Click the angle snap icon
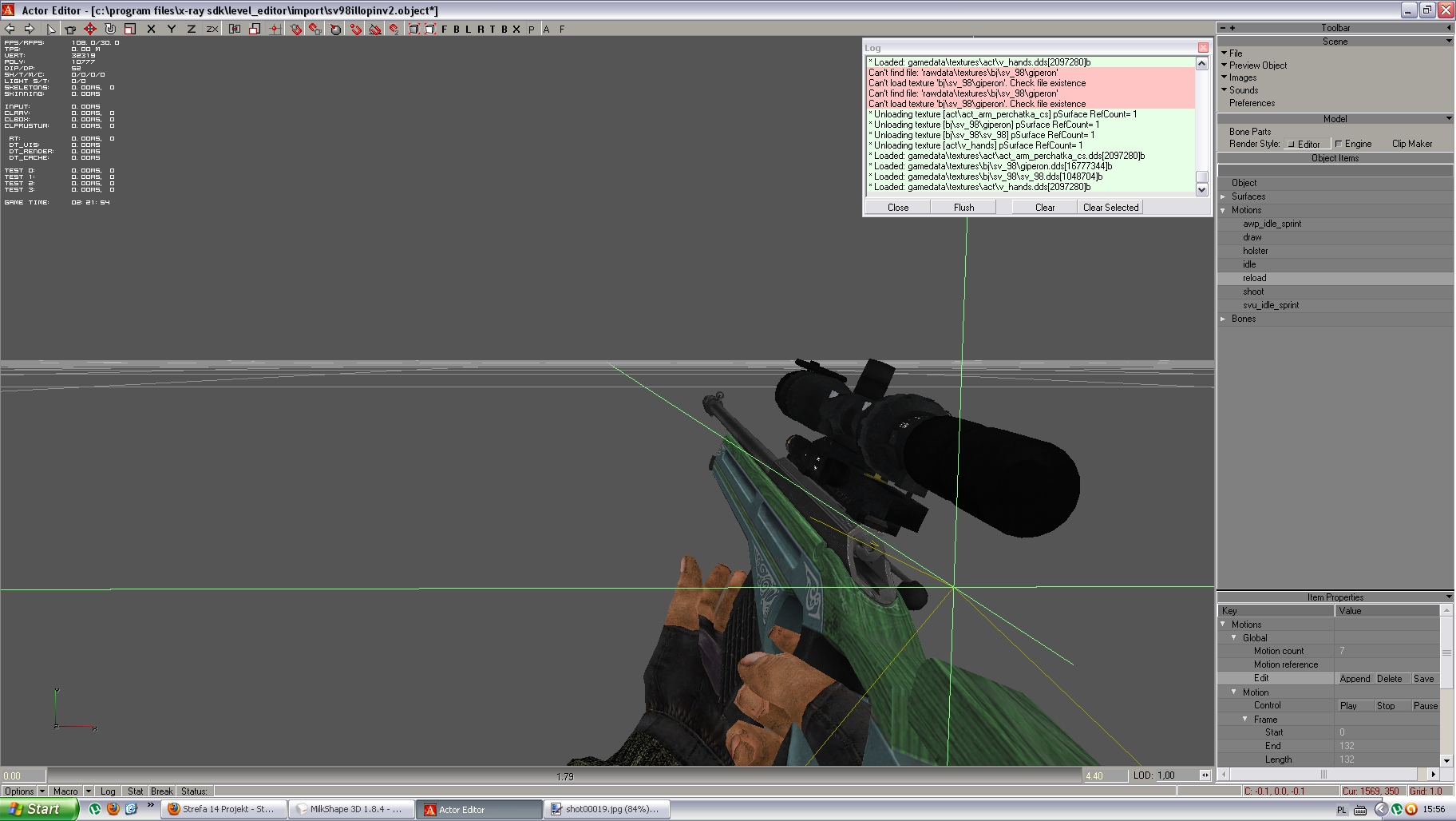Image resolution: width=1456 pixels, height=821 pixels. (375, 29)
